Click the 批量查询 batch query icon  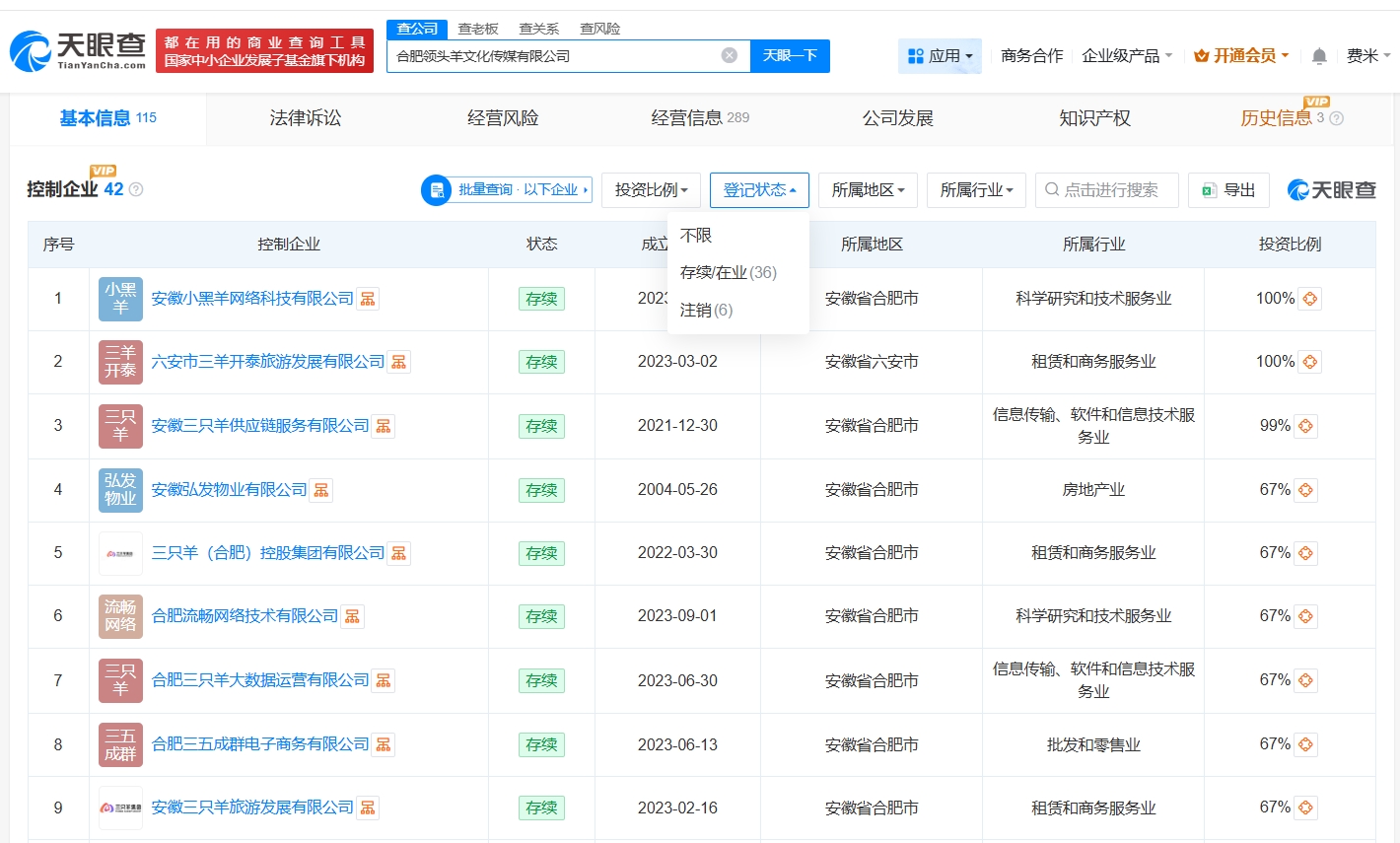click(437, 190)
